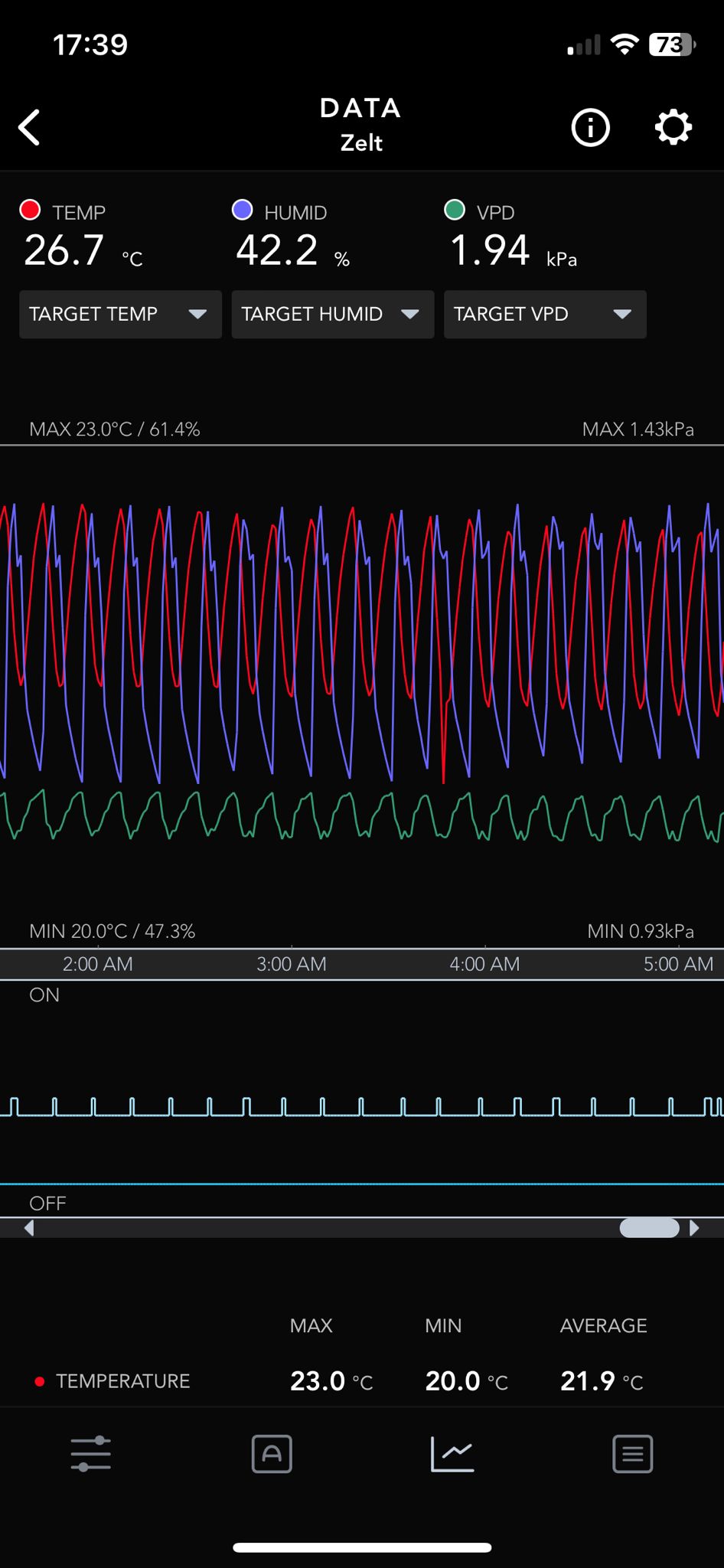Toggle the green VPD series dot
This screenshot has width=724, height=1568.
[455, 210]
